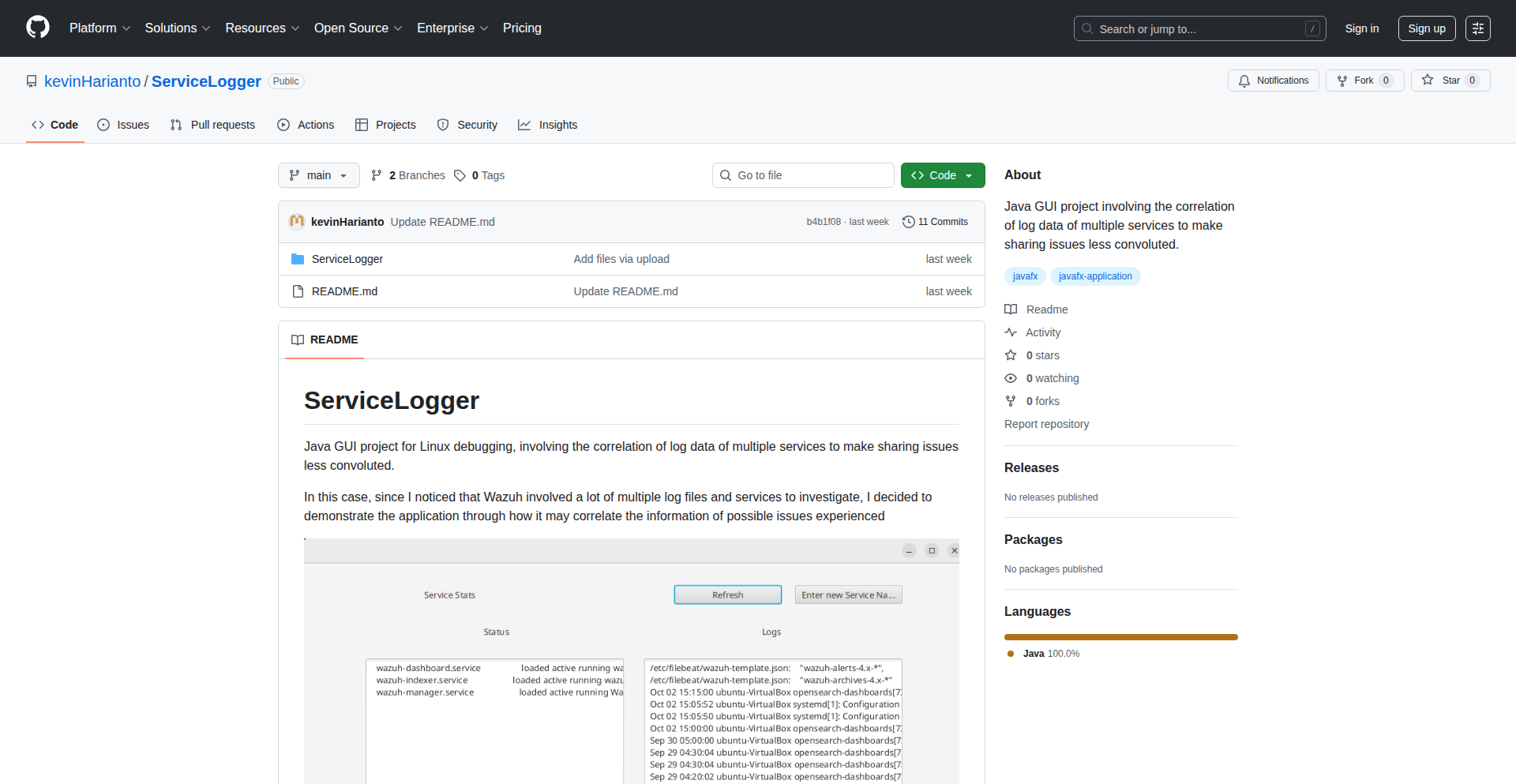Click the Search or jump to field
This screenshot has height=784, width=1516.
coord(1200,28)
